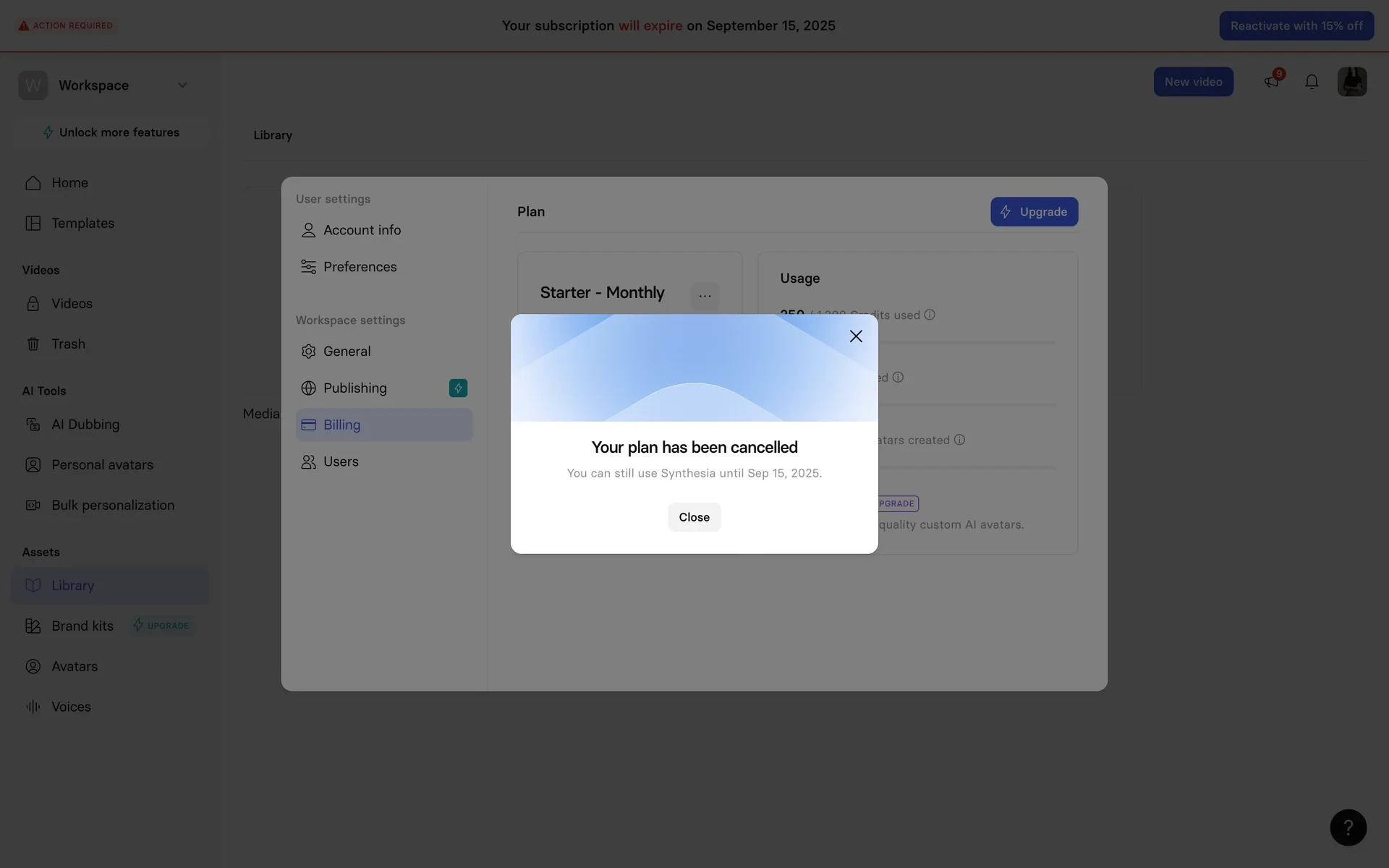Click the avatars created info icon
The width and height of the screenshot is (1389, 868).
click(959, 440)
